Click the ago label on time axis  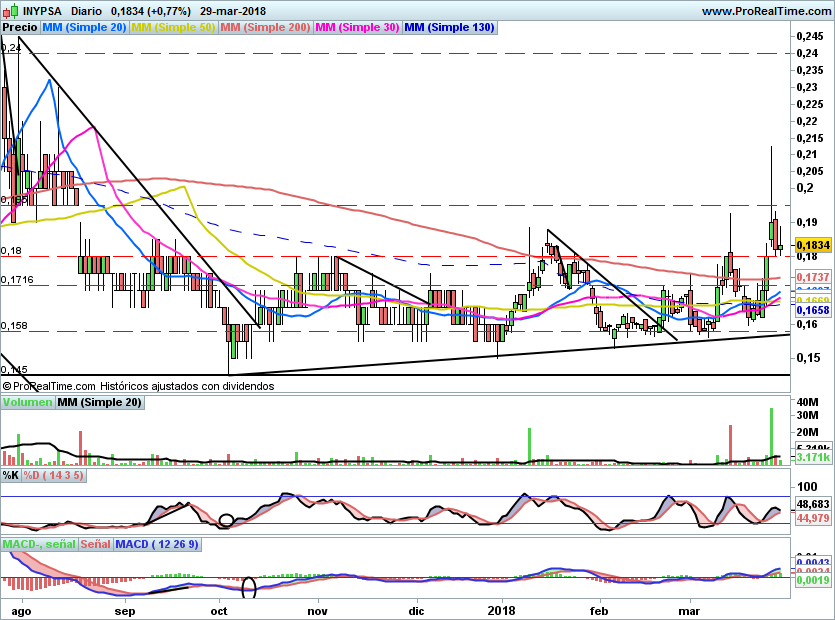click(x=21, y=611)
